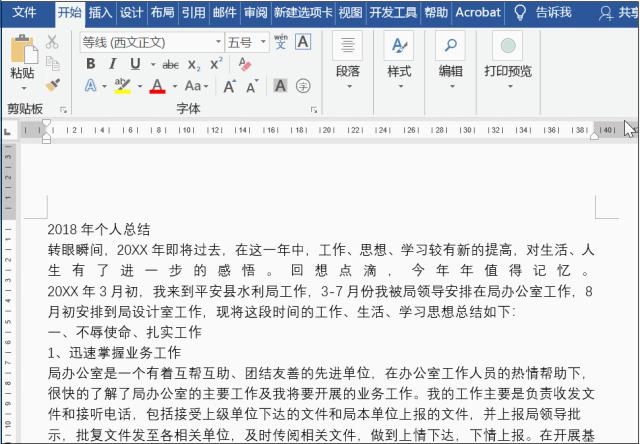Open the 粘贴 paste options arrow
Image resolution: width=640 pixels, height=444 pixels.
pyautogui.click(x=24, y=88)
